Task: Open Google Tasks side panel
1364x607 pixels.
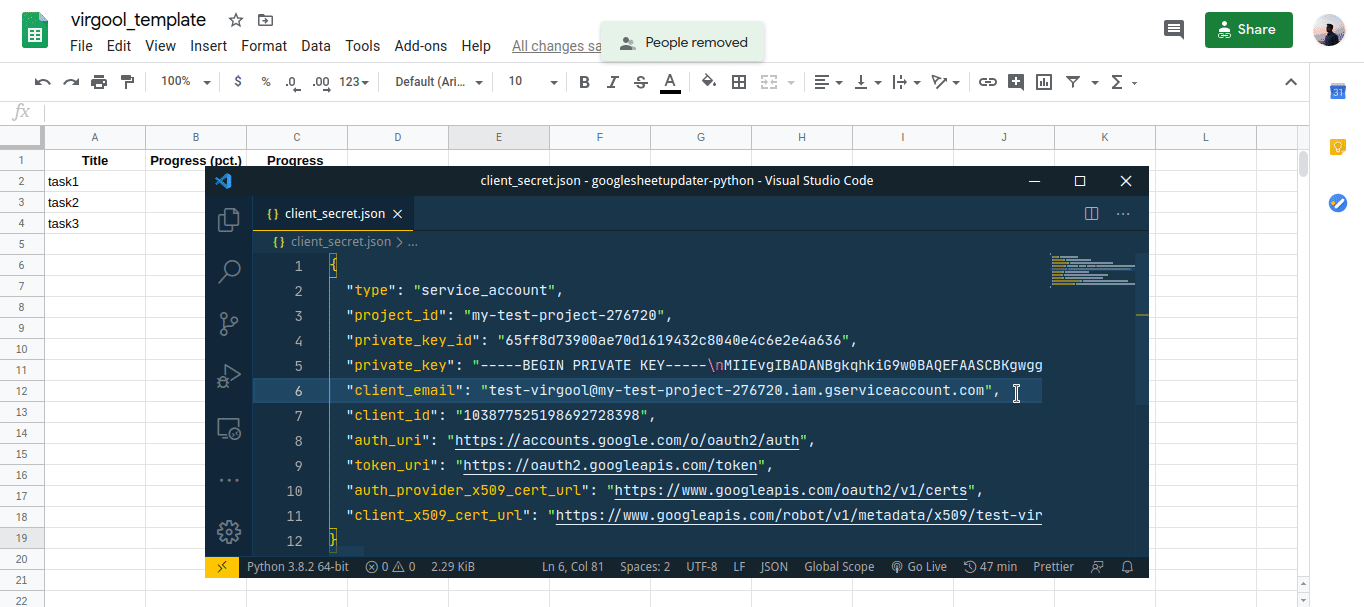Action: 1337,203
